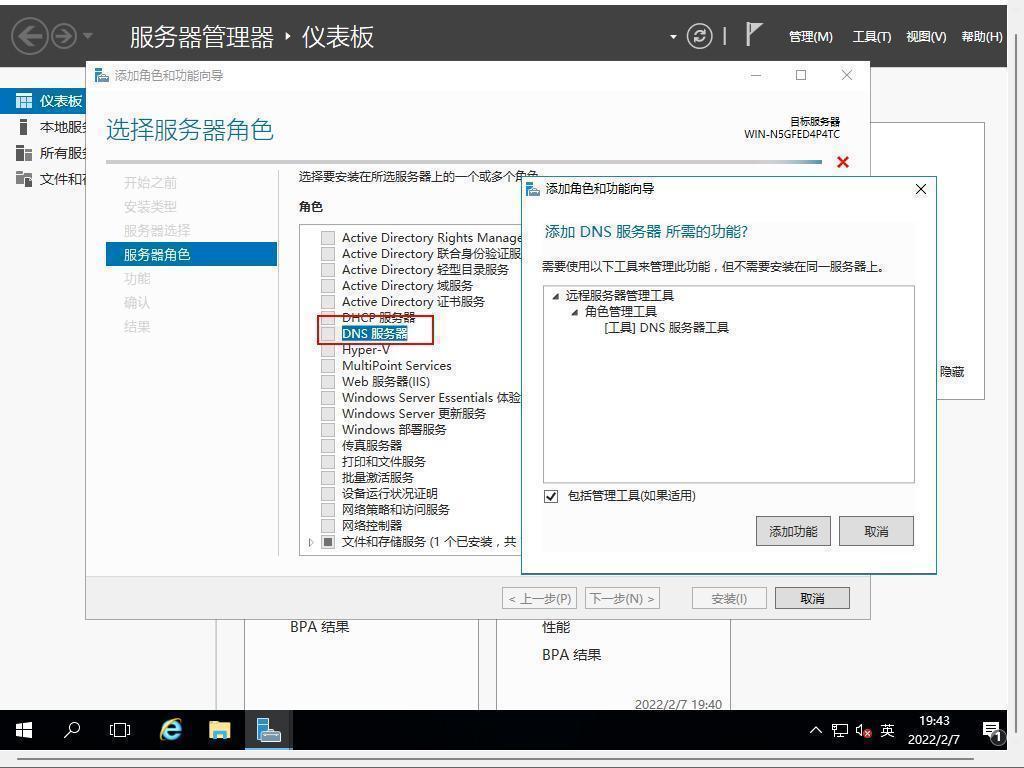The height and width of the screenshot is (768, 1024).
Task: Select the 批量激活服务 role text
Action: click(x=377, y=477)
